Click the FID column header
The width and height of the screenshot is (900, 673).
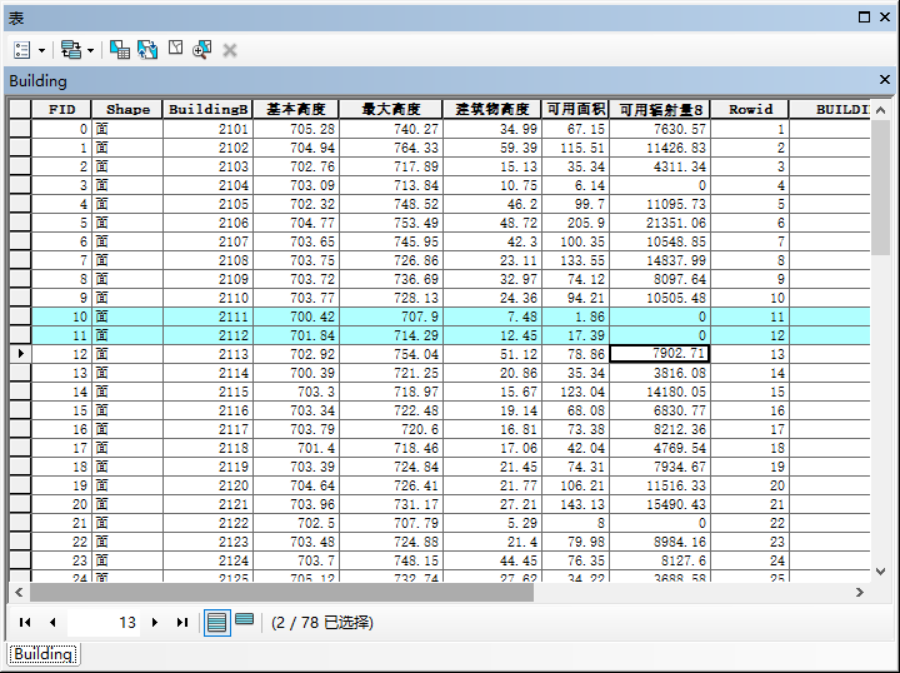click(61, 109)
